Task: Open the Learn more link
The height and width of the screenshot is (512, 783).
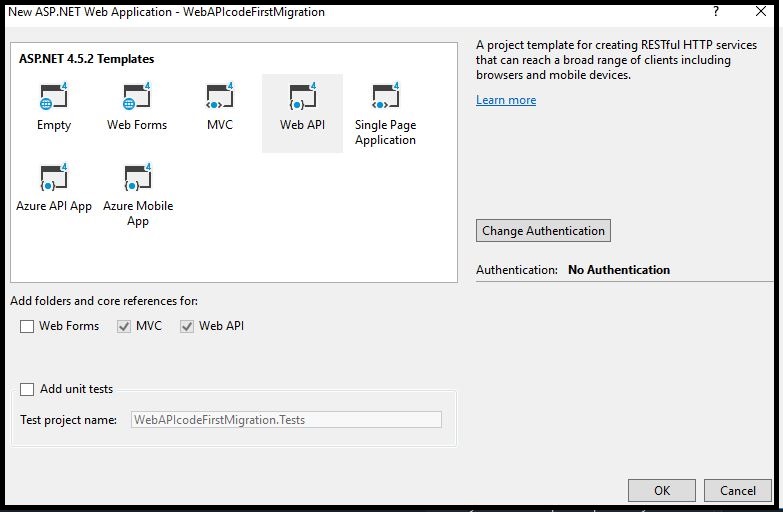Action: tap(506, 100)
